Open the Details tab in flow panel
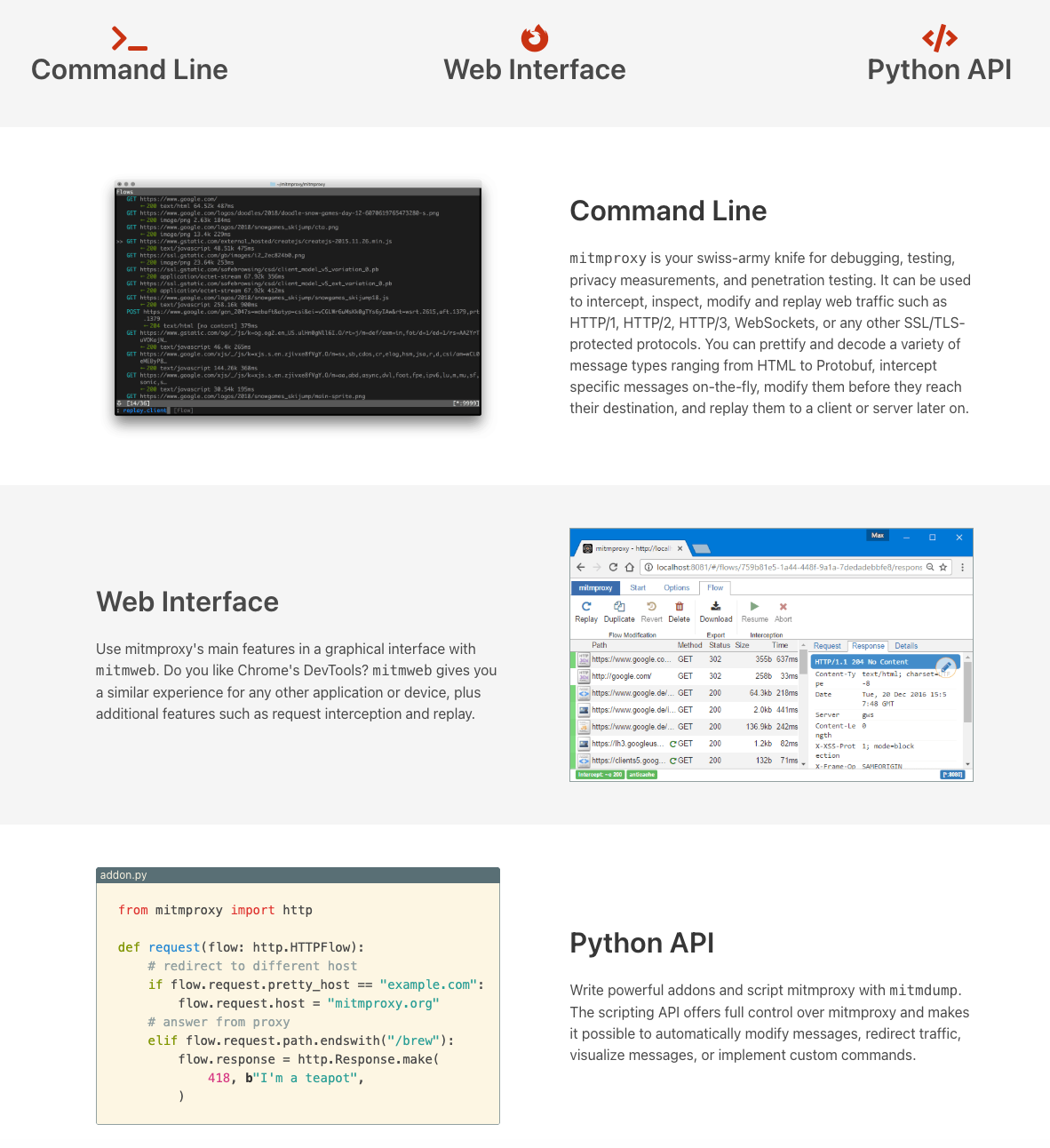 pos(906,646)
